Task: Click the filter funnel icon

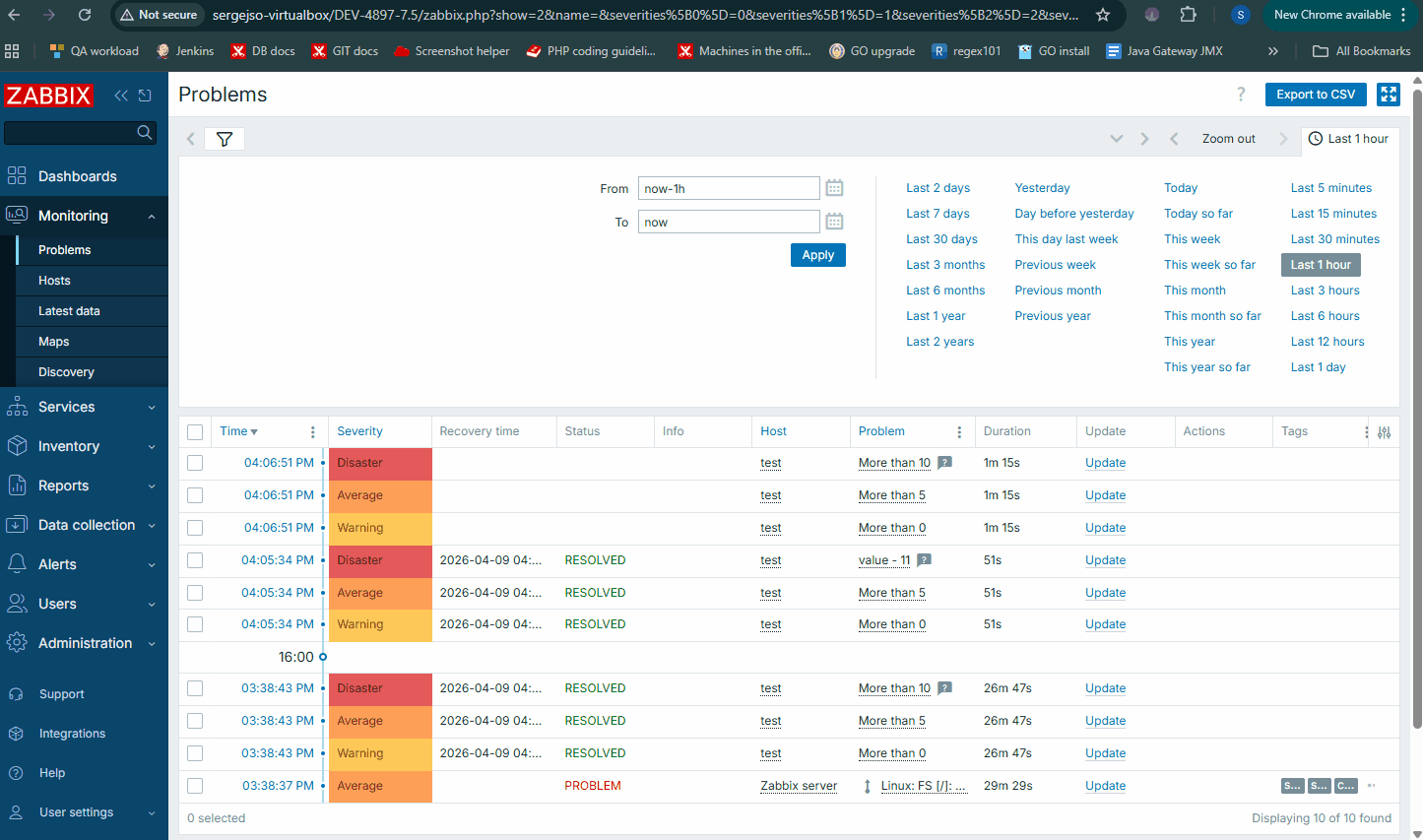Action: tap(225, 139)
